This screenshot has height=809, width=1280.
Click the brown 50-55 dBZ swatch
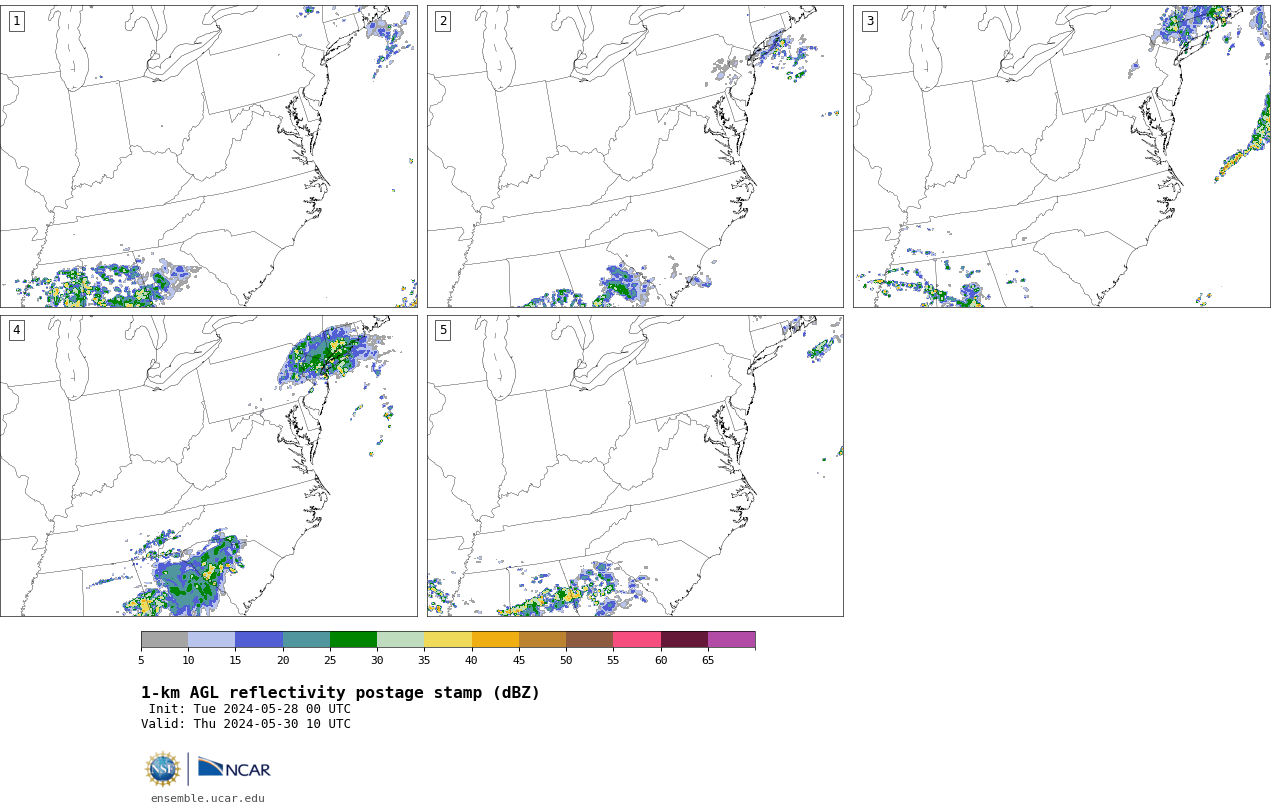tap(590, 640)
